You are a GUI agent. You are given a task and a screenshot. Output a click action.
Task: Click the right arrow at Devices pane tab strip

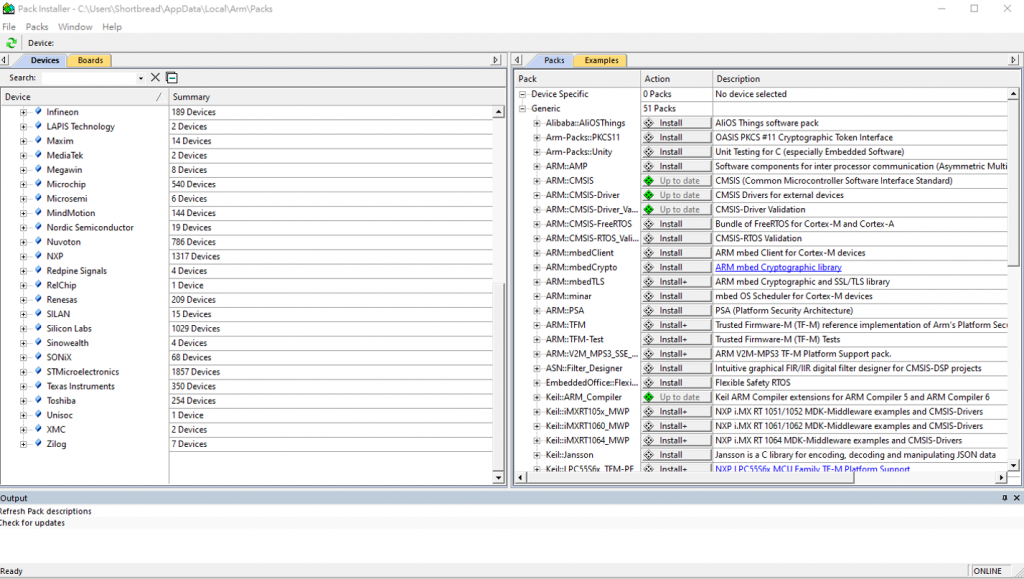point(496,60)
